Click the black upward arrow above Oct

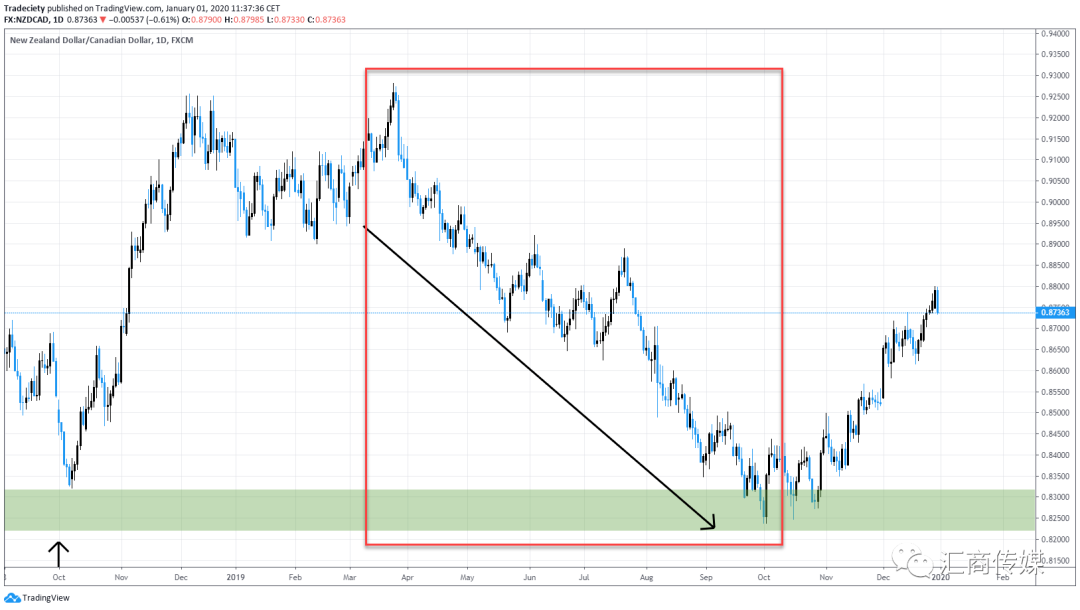coord(59,554)
